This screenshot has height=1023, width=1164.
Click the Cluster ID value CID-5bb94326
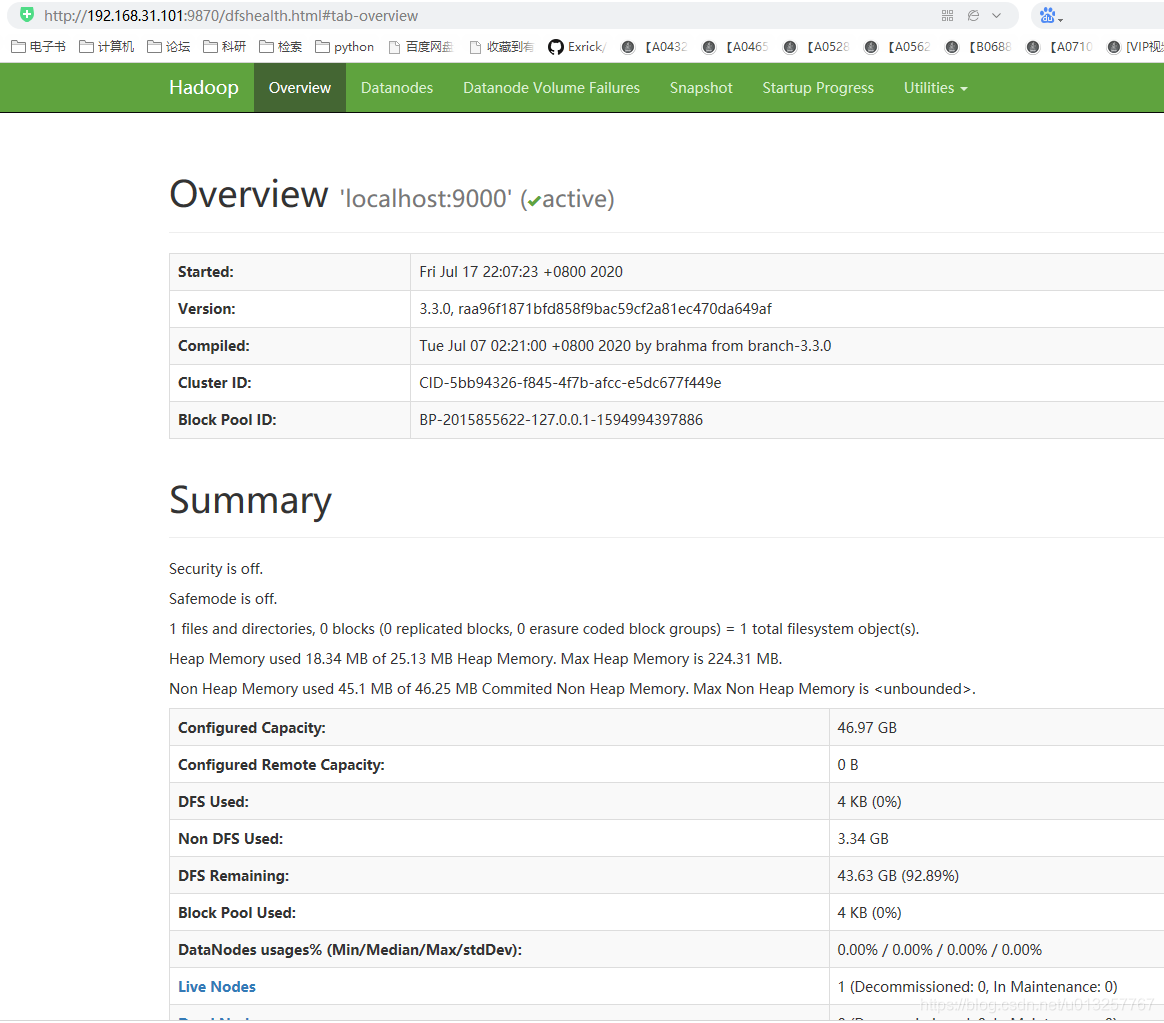(570, 383)
